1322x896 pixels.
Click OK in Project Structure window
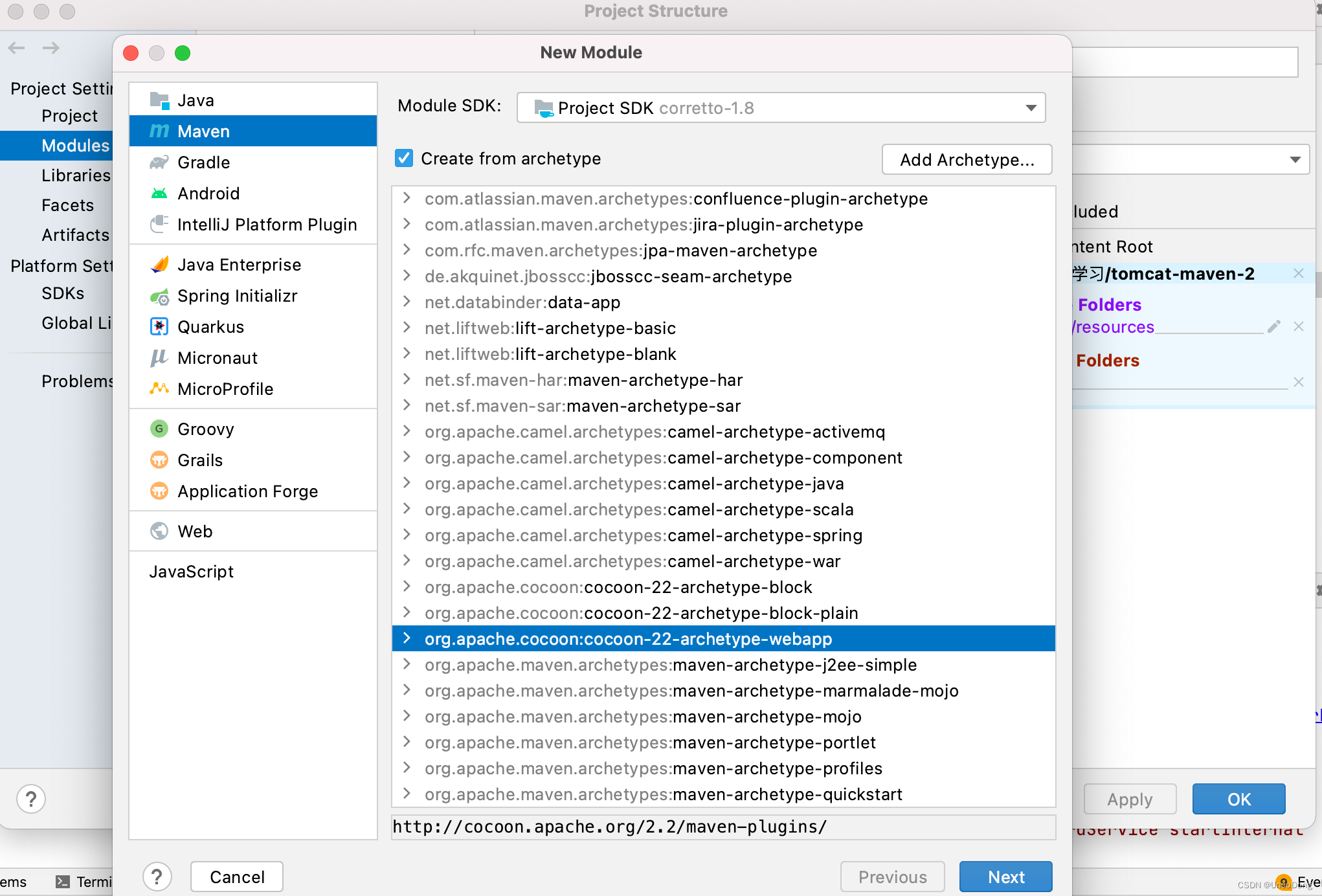click(x=1239, y=800)
